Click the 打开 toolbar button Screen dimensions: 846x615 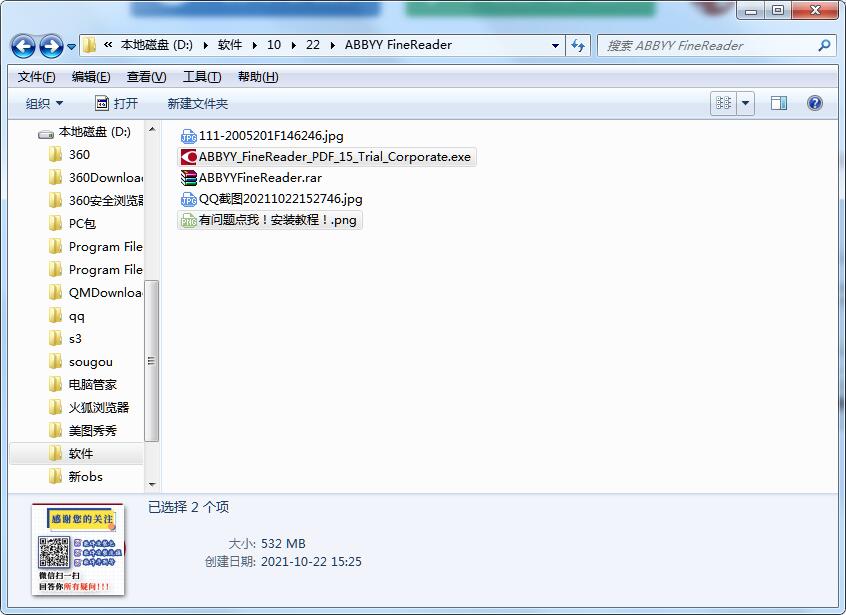coord(117,103)
